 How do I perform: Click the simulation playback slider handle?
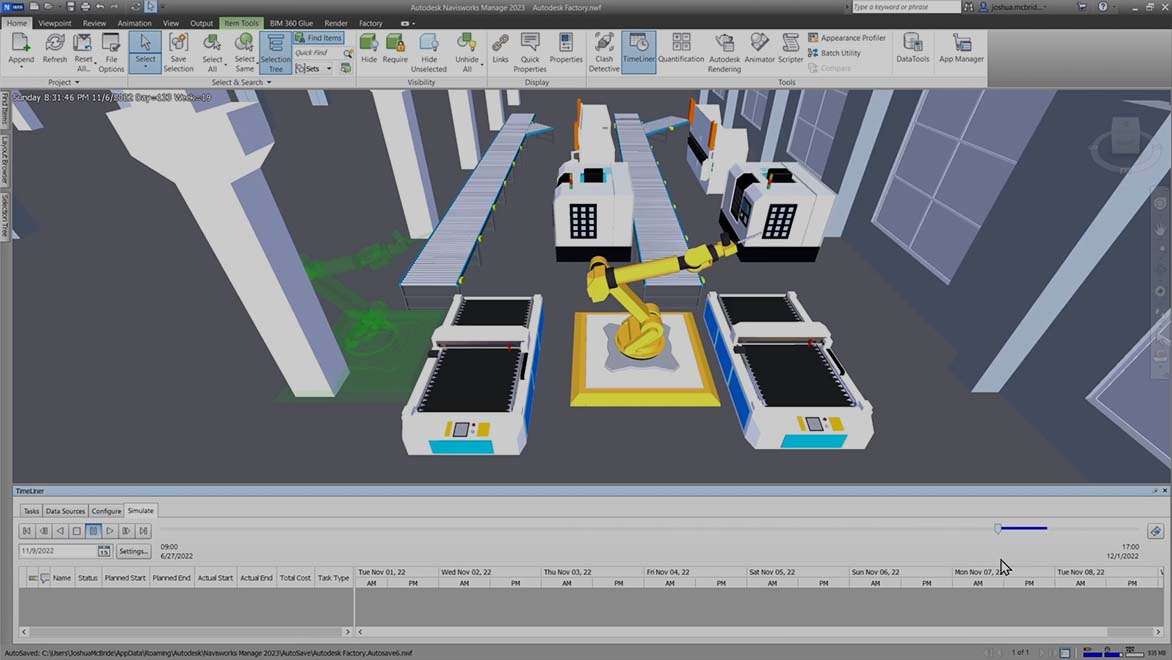pyautogui.click(x=997, y=529)
